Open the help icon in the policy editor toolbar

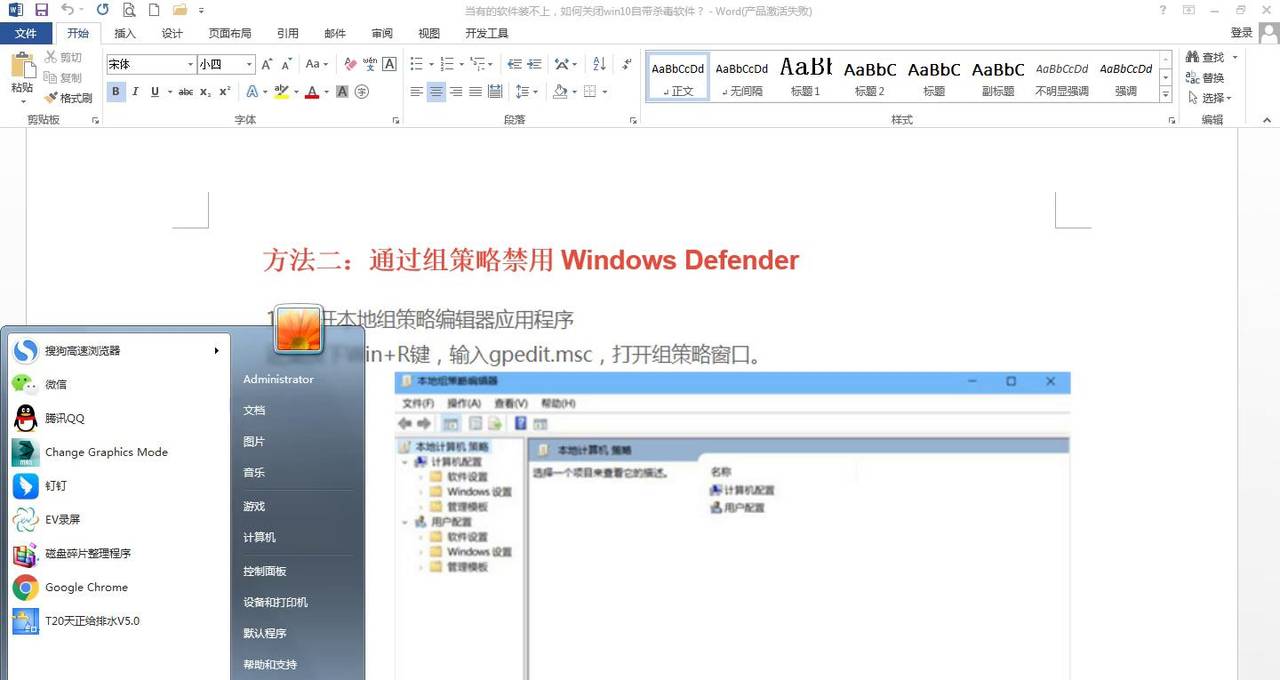(521, 422)
